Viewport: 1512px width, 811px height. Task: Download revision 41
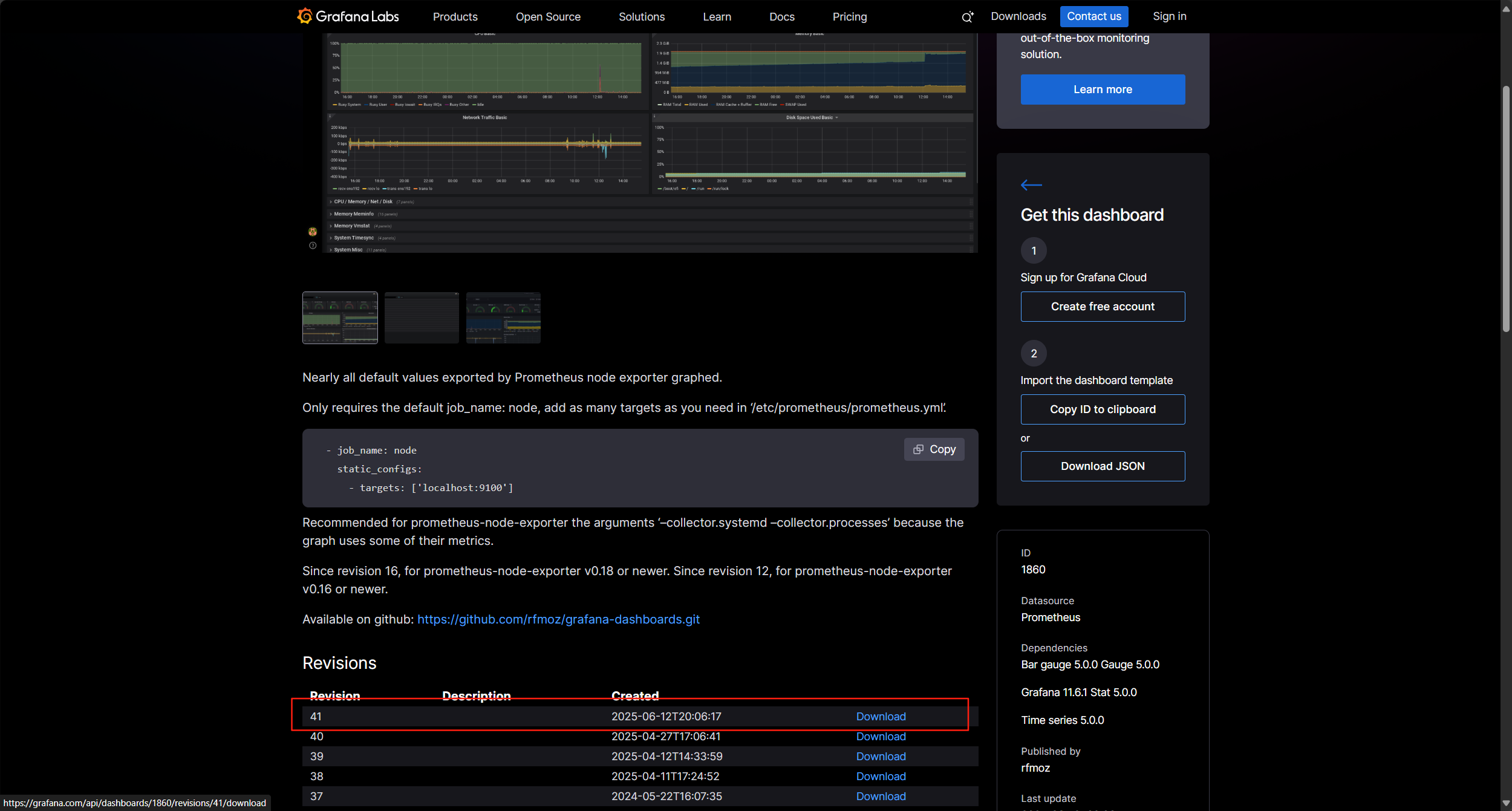coord(881,717)
